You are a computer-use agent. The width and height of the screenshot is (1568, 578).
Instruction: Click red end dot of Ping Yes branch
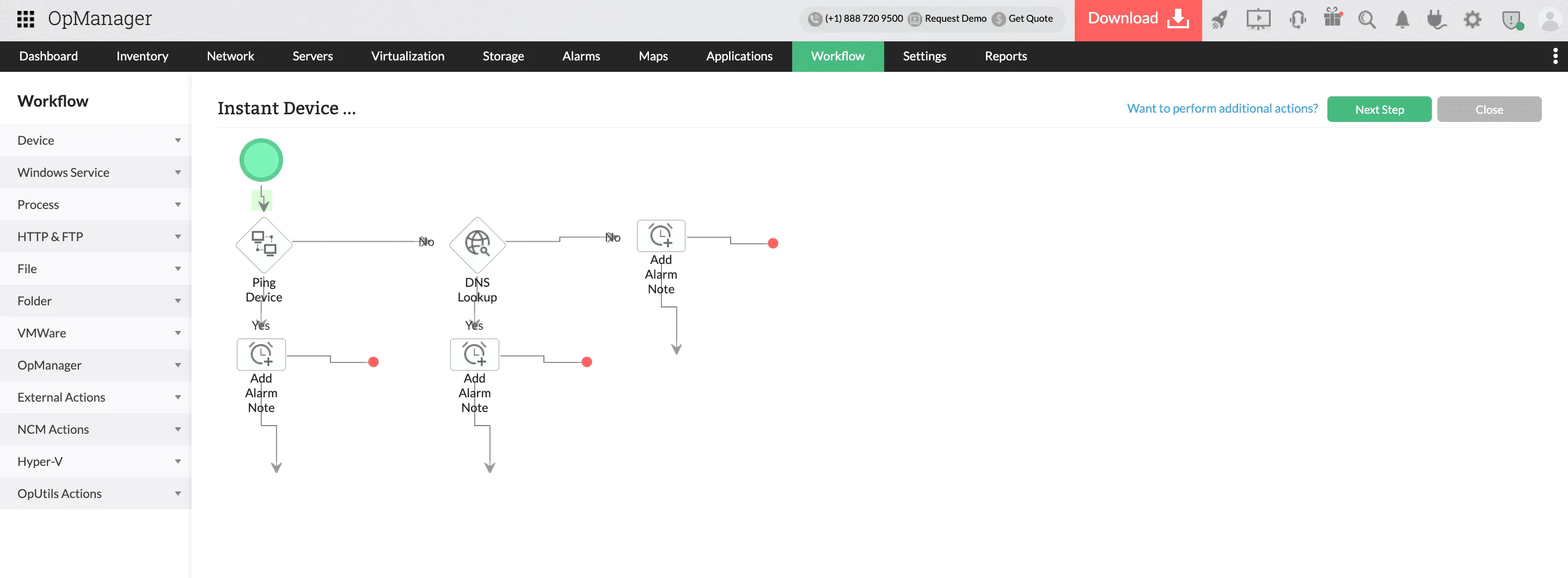pyautogui.click(x=373, y=362)
